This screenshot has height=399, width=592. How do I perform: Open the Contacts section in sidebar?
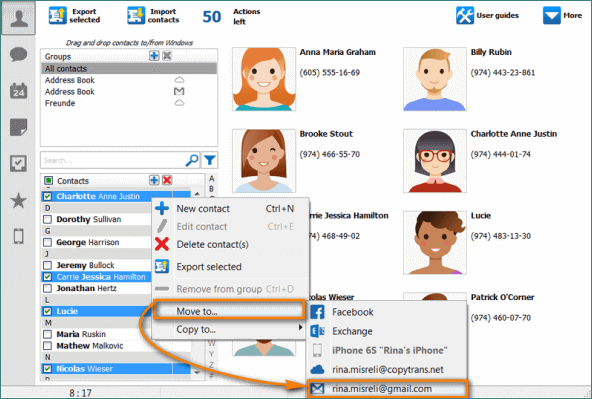[x=18, y=18]
